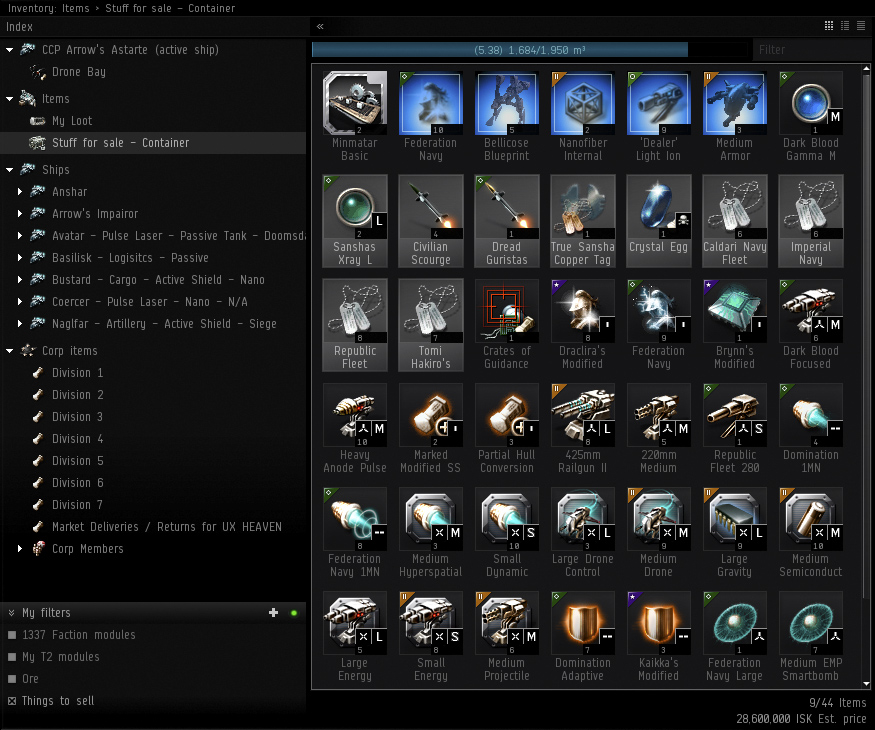Select the Dark Blood Gamma M crystal
The width and height of the screenshot is (875, 730).
click(x=810, y=103)
